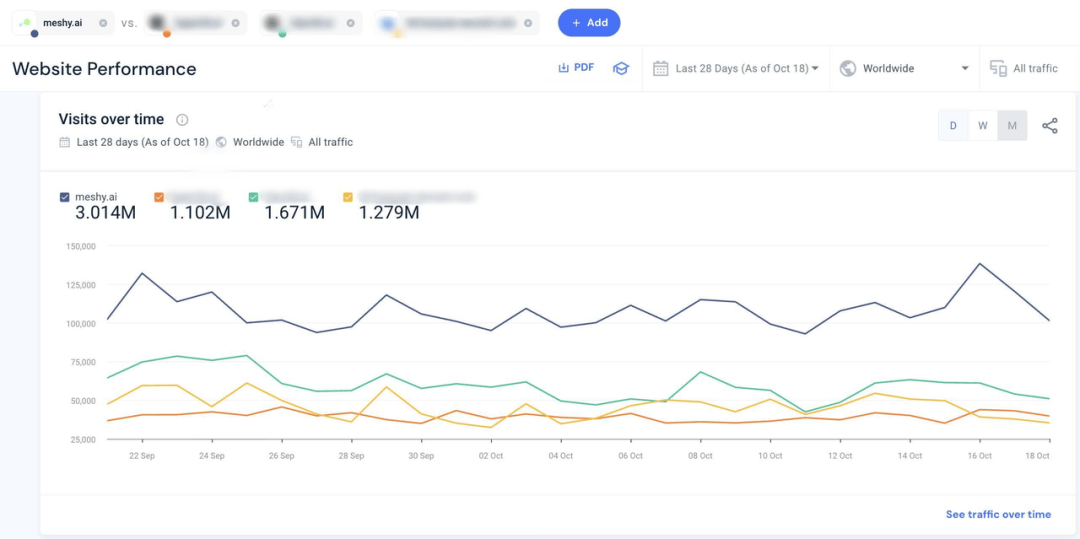Remove the yellow-dot competitor chip

click(527, 23)
